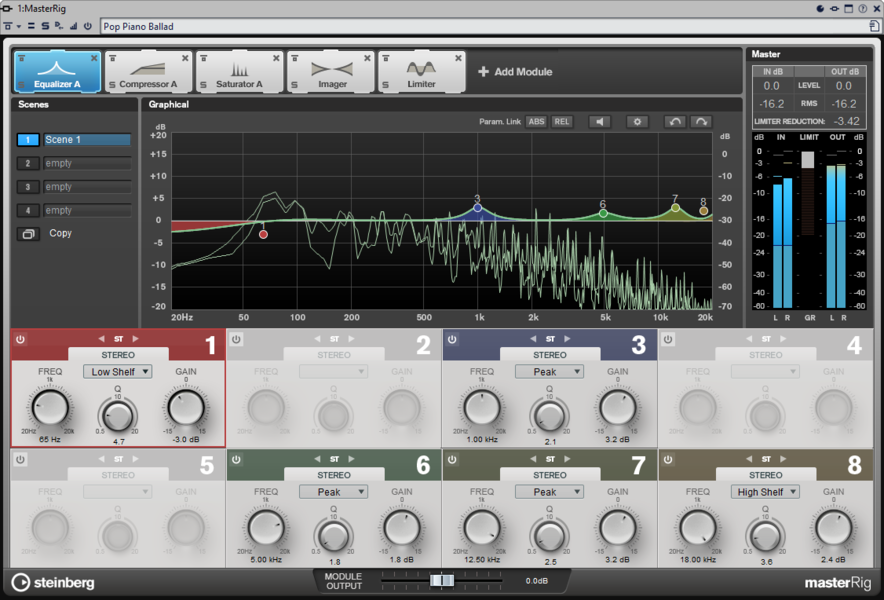Open preset management icon at field end
The width and height of the screenshot is (884, 600).
(874, 26)
